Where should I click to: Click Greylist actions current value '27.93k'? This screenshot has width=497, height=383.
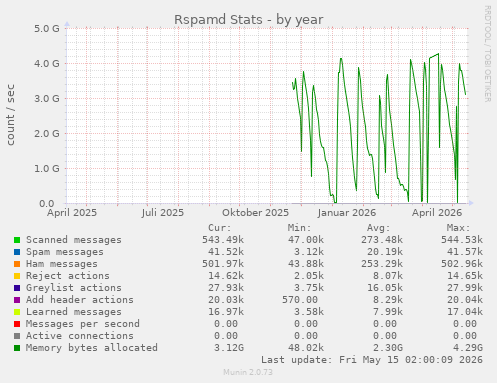coord(226,288)
